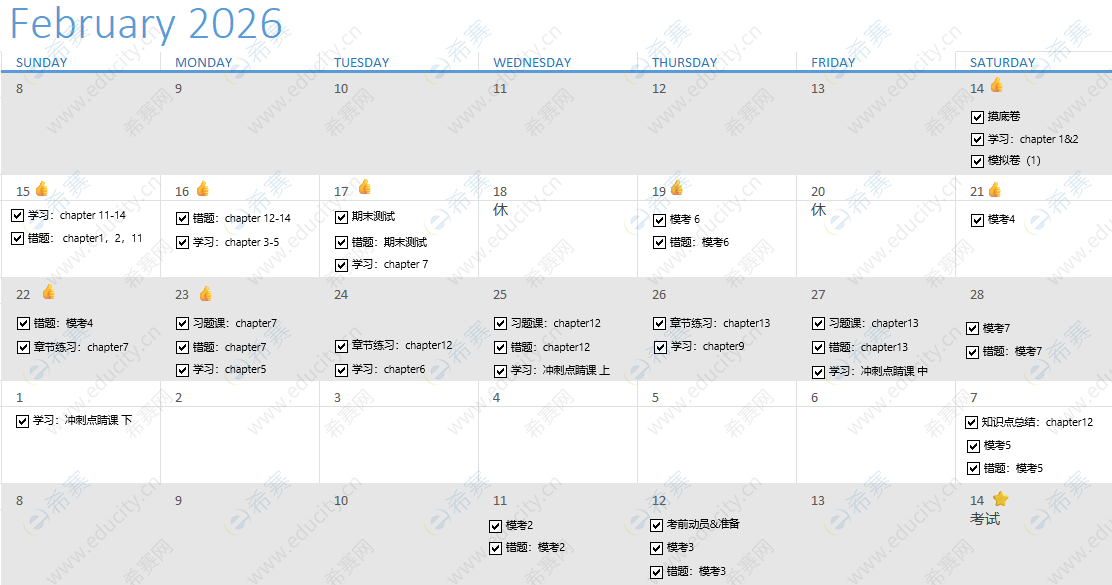Click the thumbs-up icon beside date 15

[42, 189]
